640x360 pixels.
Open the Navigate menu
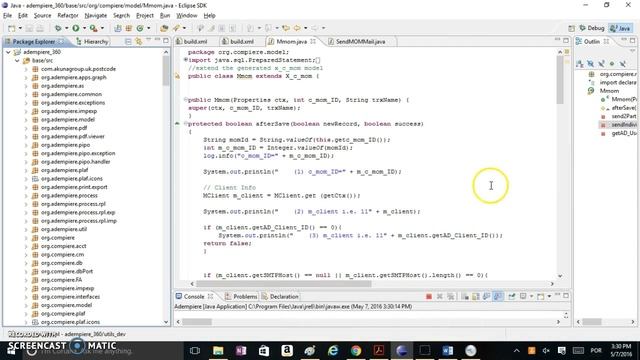pyautogui.click(x=96, y=16)
